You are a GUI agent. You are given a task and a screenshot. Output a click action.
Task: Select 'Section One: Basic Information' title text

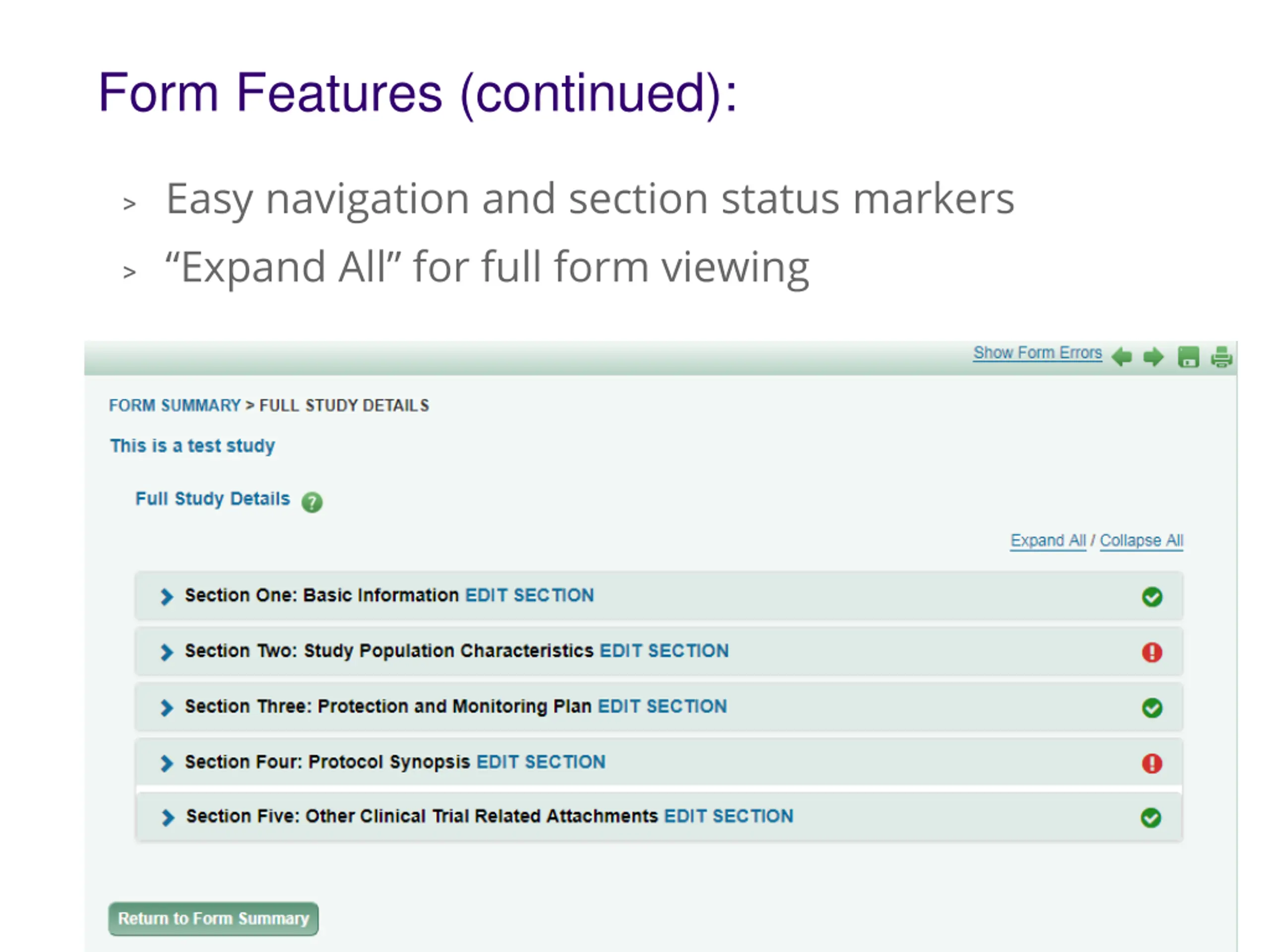point(321,595)
